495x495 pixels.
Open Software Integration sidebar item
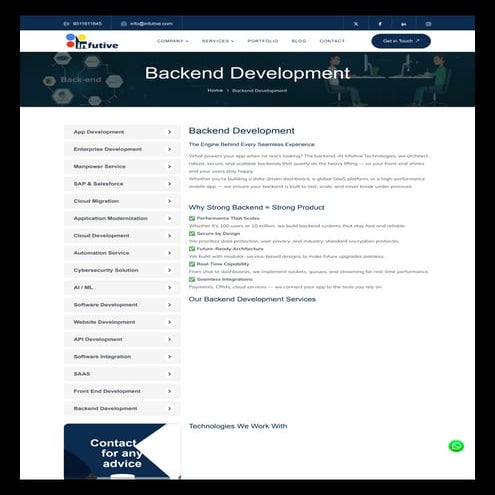tap(122, 357)
